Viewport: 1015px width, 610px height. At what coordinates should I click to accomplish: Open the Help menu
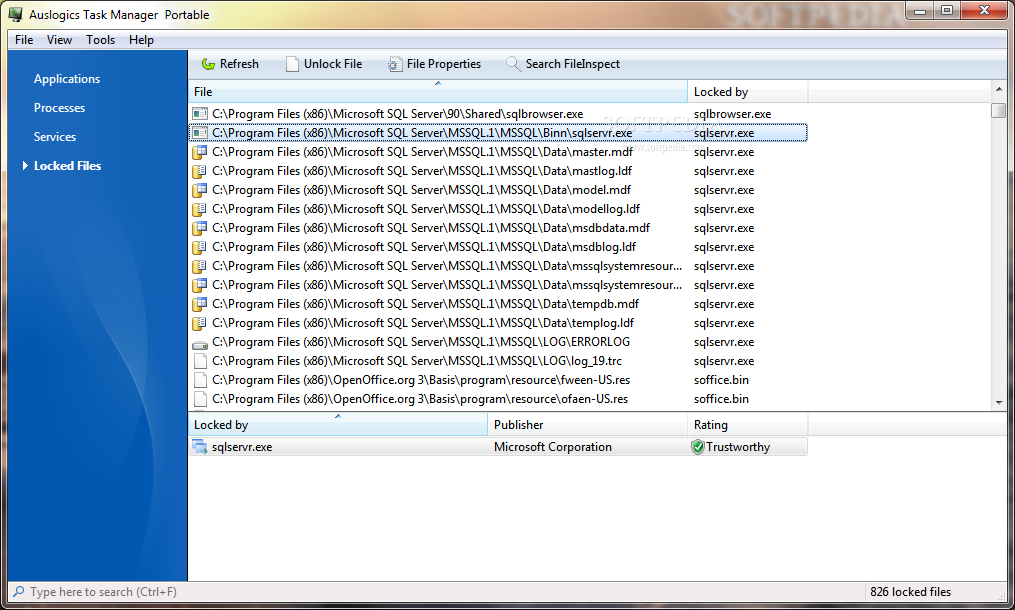click(x=141, y=40)
